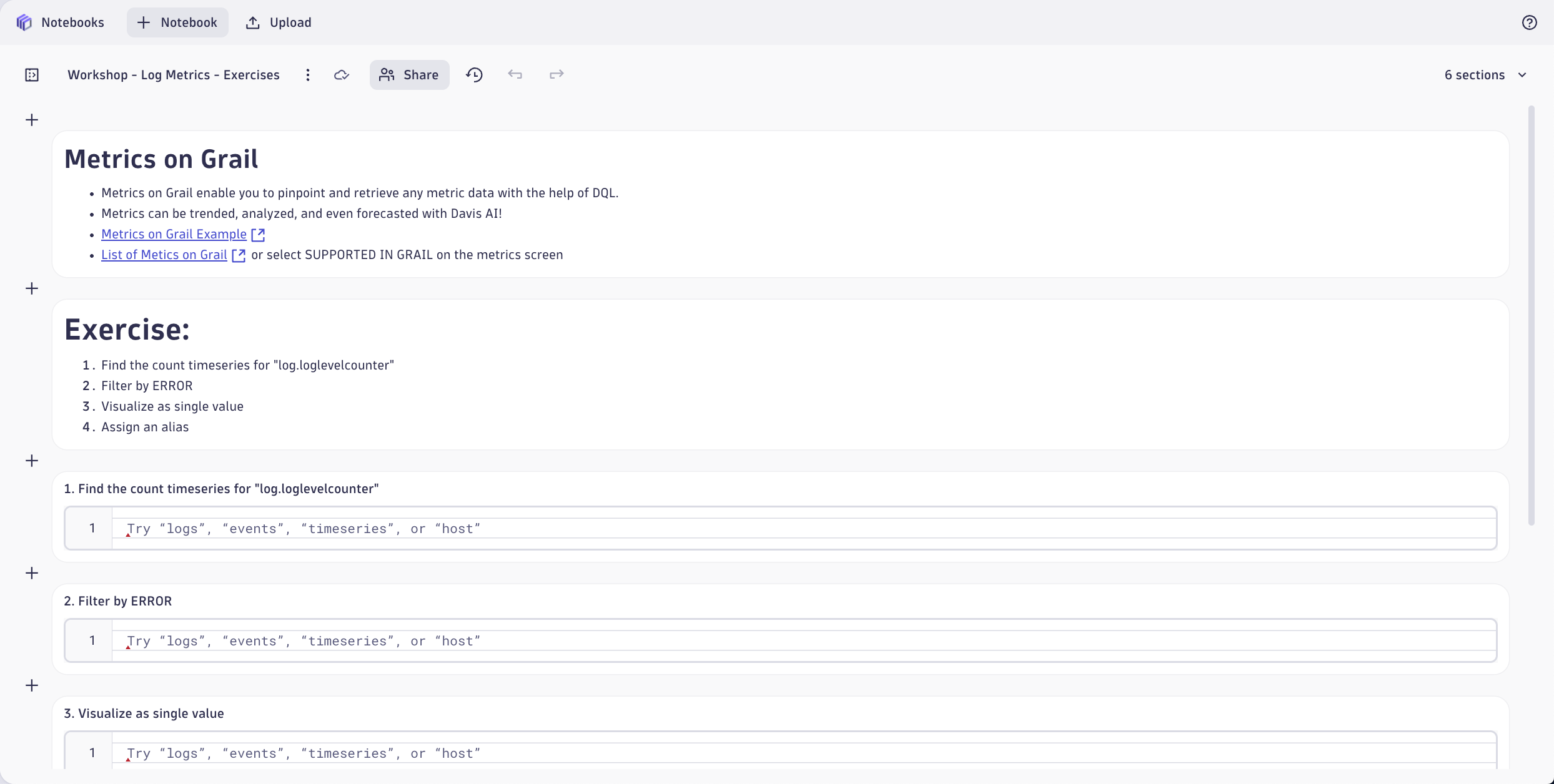Screen dimensions: 1554x784
Task: Click section title '3. Visualize as single value'
Action: click(144, 713)
